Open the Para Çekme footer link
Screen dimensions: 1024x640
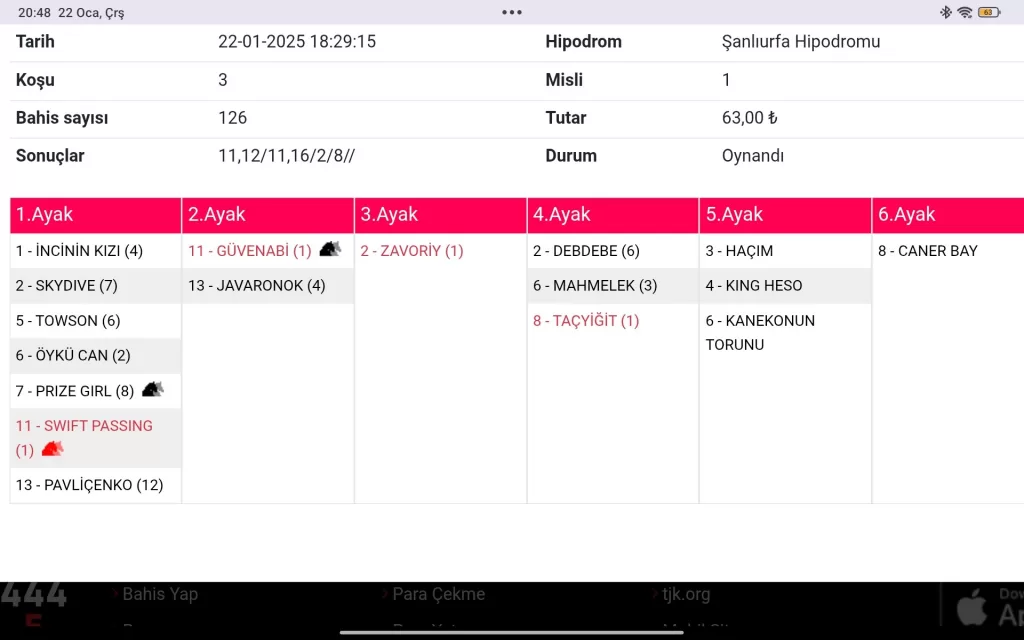pos(438,594)
